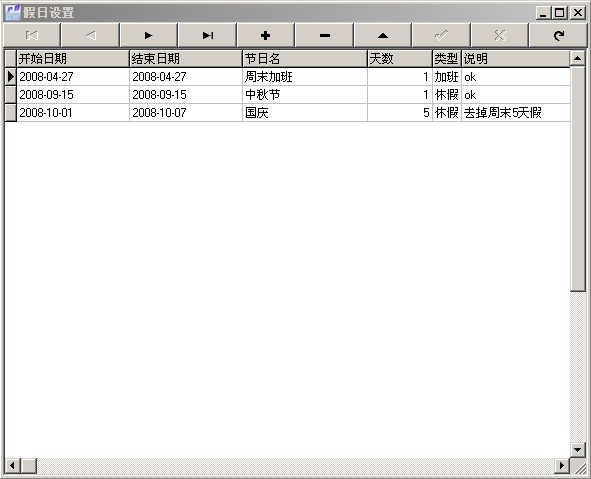
Task: Click vertical scrollbar down arrow
Action: point(577,449)
